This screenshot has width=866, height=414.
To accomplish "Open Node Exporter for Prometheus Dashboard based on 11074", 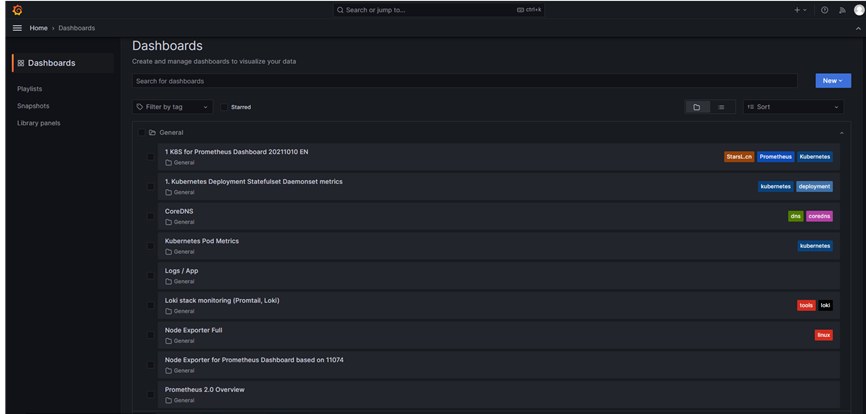I will tap(254, 360).
